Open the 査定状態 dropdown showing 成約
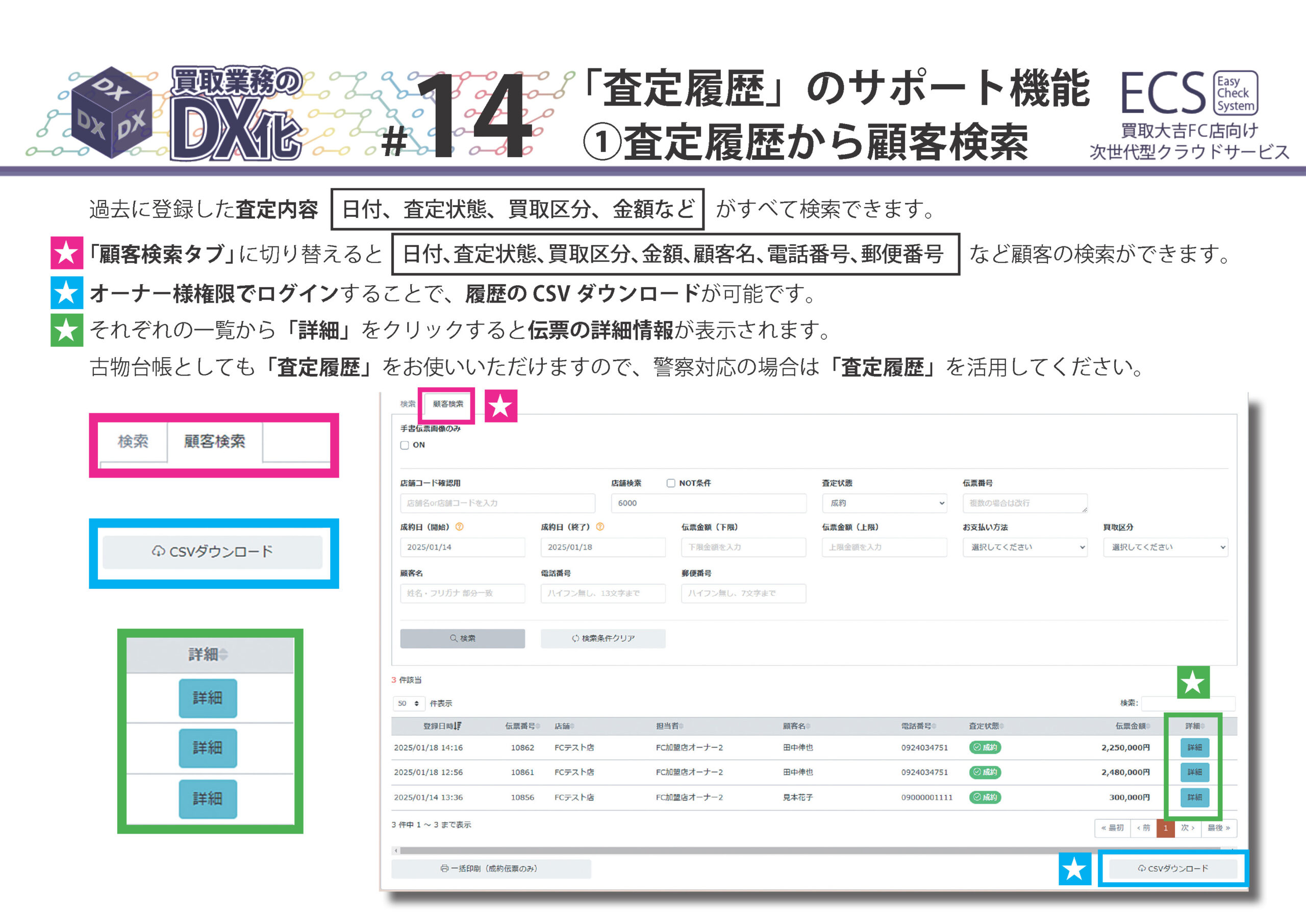Image resolution: width=1306 pixels, height=924 pixels. (884, 503)
